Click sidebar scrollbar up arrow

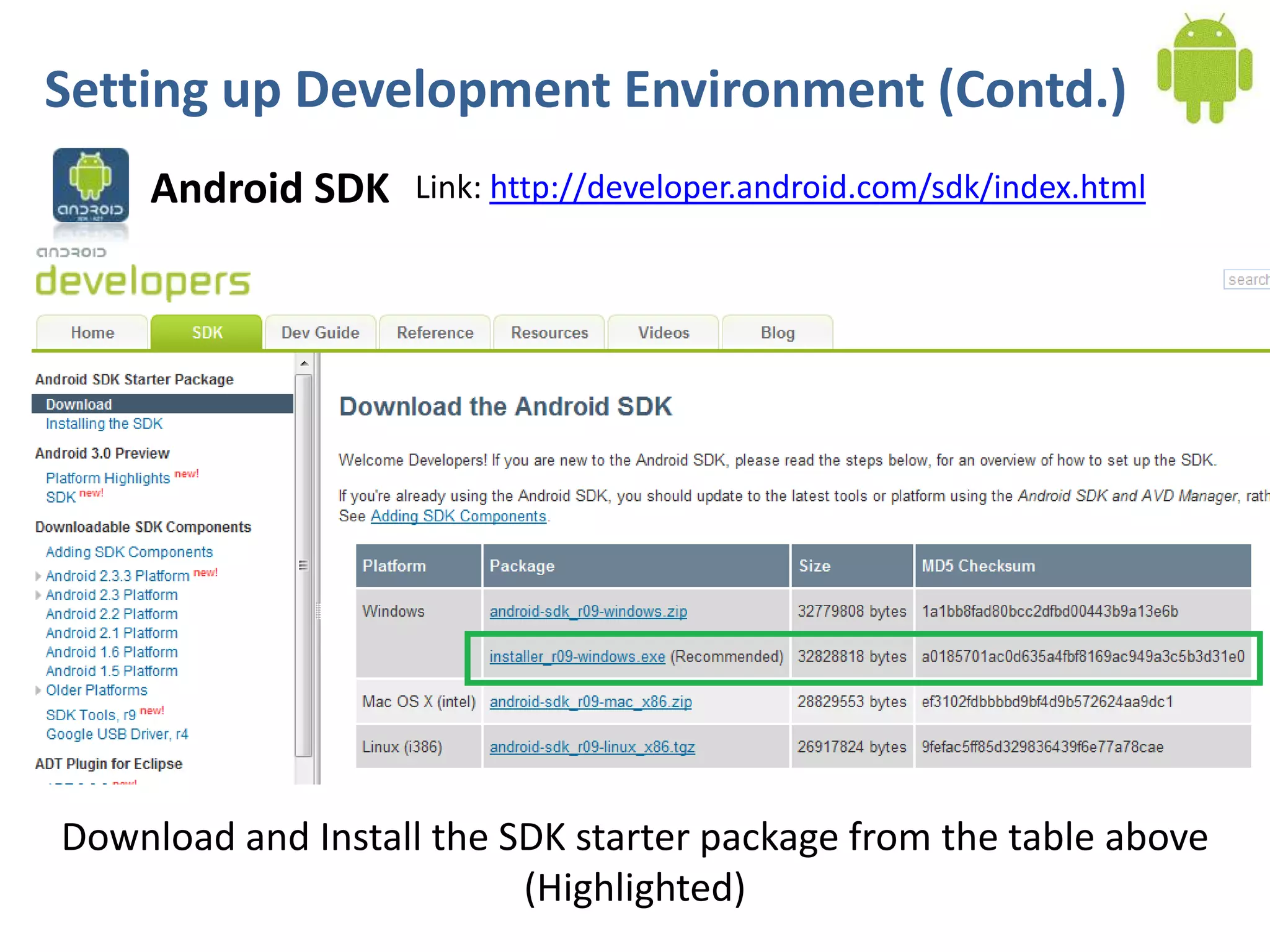tap(304, 363)
